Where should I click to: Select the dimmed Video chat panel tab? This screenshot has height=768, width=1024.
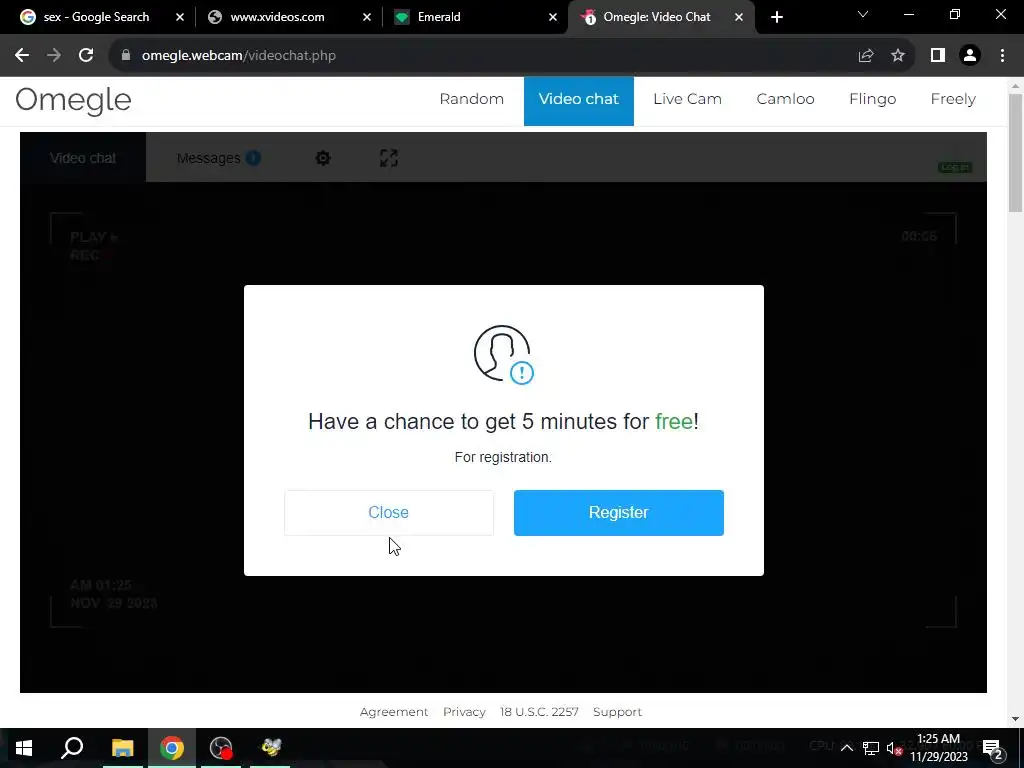(x=83, y=158)
